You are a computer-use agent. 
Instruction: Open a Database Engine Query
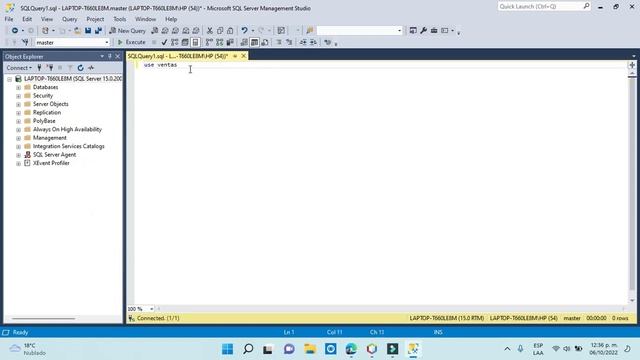click(155, 31)
